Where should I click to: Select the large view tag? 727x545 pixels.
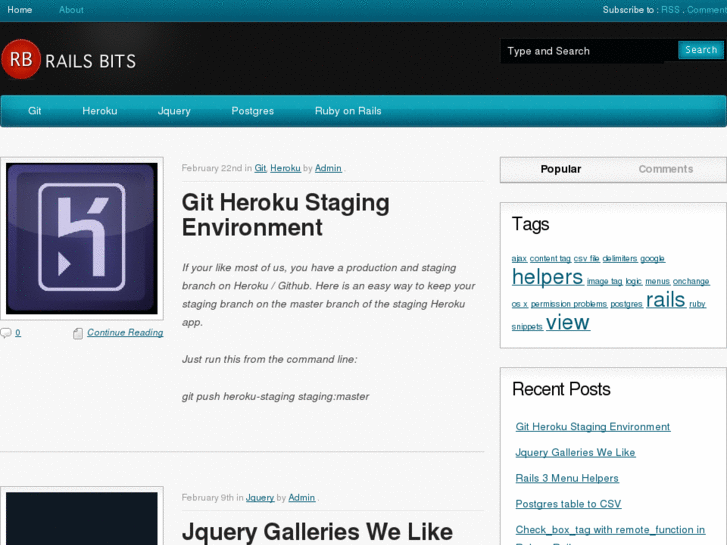[568, 322]
